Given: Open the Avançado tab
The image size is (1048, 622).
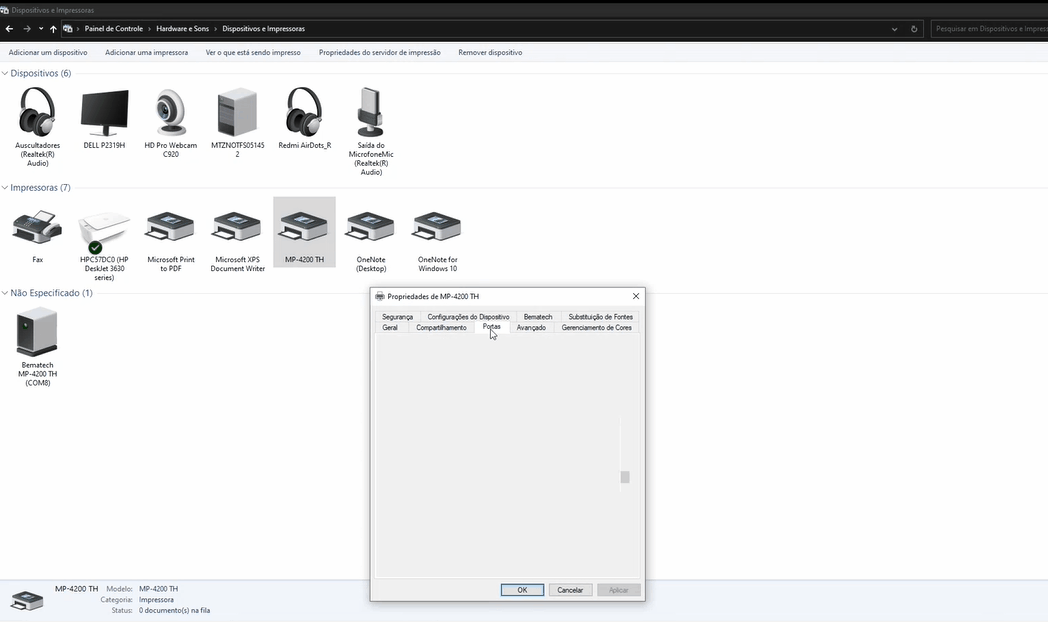Looking at the screenshot, I should [531, 327].
